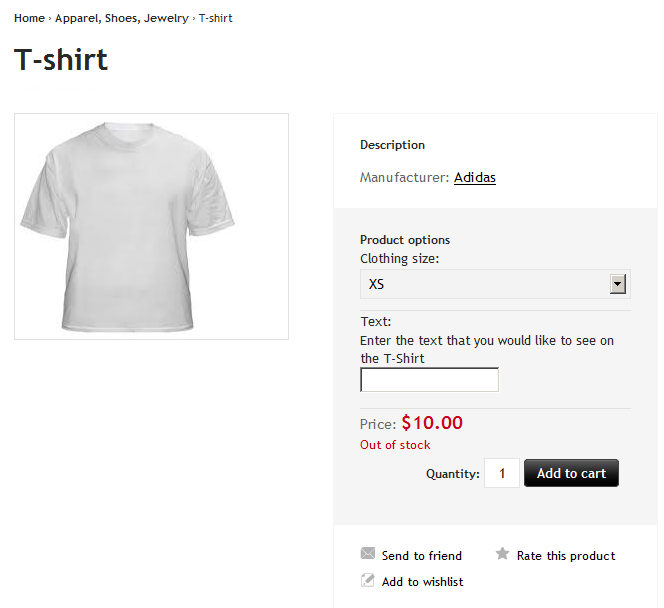Click the Quantity input box

[502, 473]
